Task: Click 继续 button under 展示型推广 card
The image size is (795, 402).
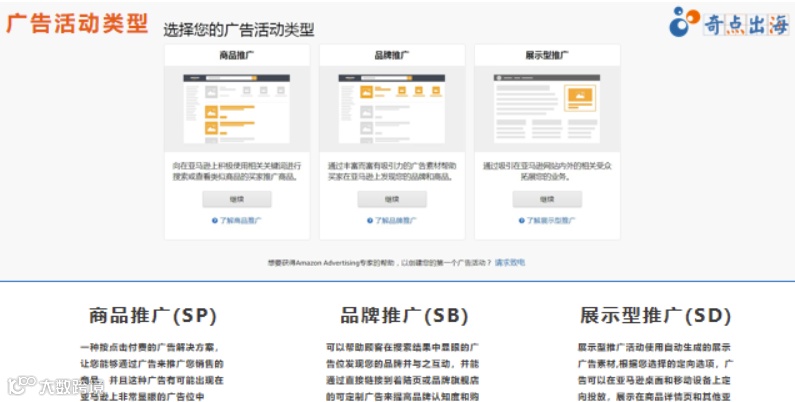Action: [x=547, y=199]
